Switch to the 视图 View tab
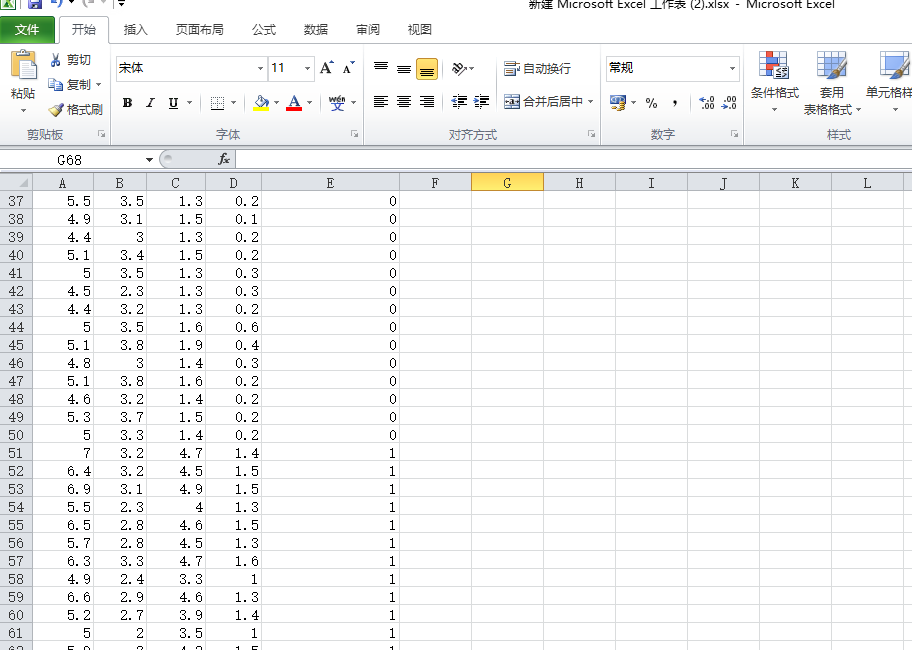 [419, 30]
